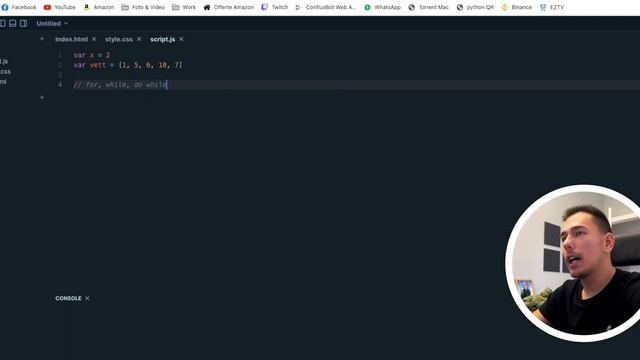The height and width of the screenshot is (360, 640).
Task: Click the plus icon below the editor gutter
Action: (42, 97)
